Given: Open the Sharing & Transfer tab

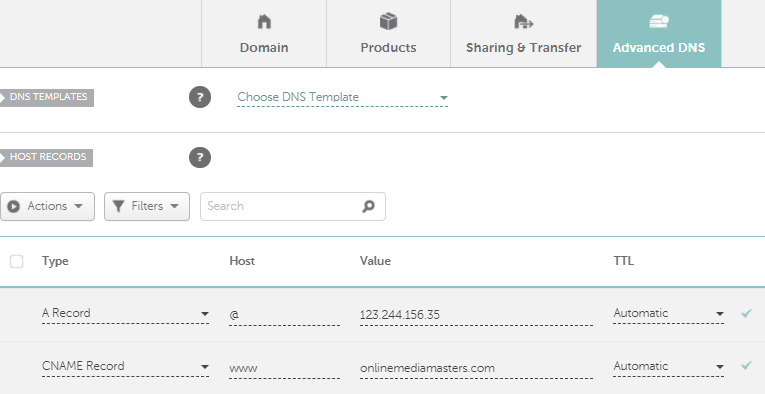Looking at the screenshot, I should pyautogui.click(x=523, y=34).
